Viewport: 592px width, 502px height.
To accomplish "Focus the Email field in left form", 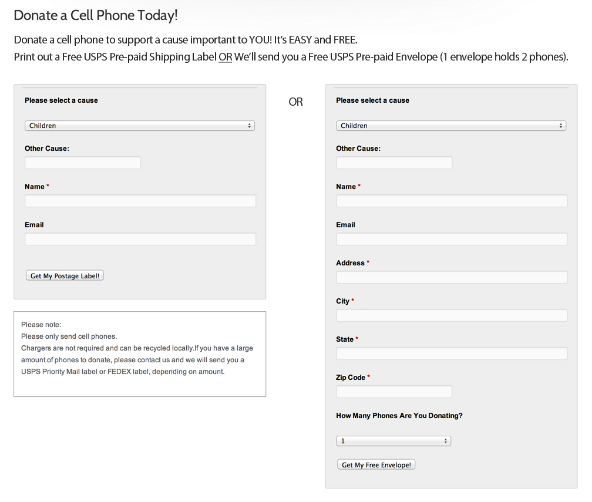I will [x=140, y=239].
